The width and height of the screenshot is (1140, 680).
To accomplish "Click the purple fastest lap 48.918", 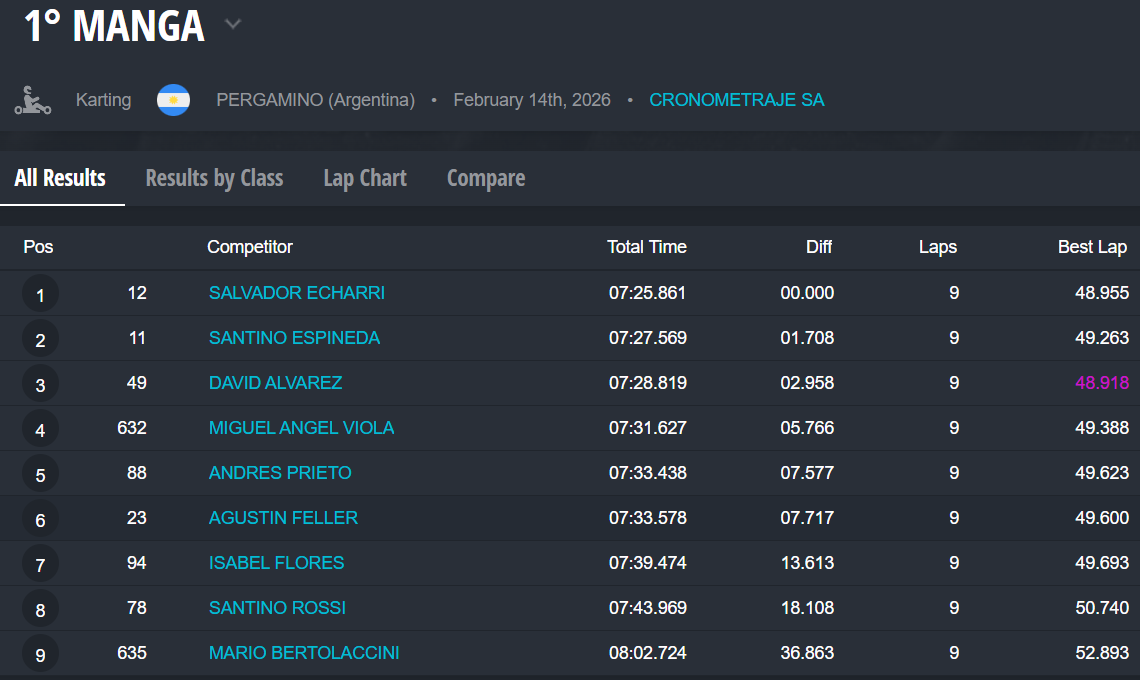I will pos(1101,383).
